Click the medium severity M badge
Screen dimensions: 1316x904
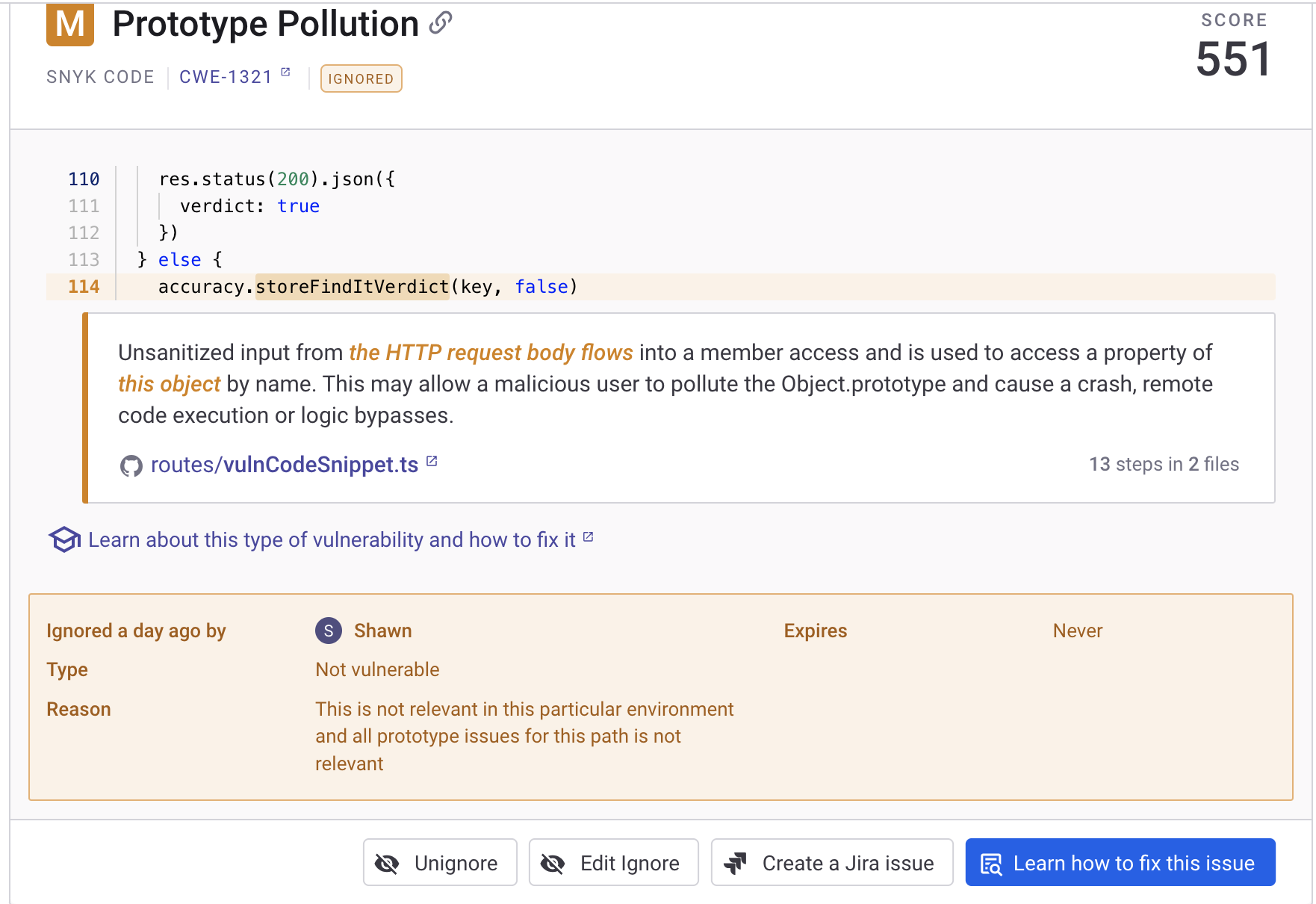[69, 24]
